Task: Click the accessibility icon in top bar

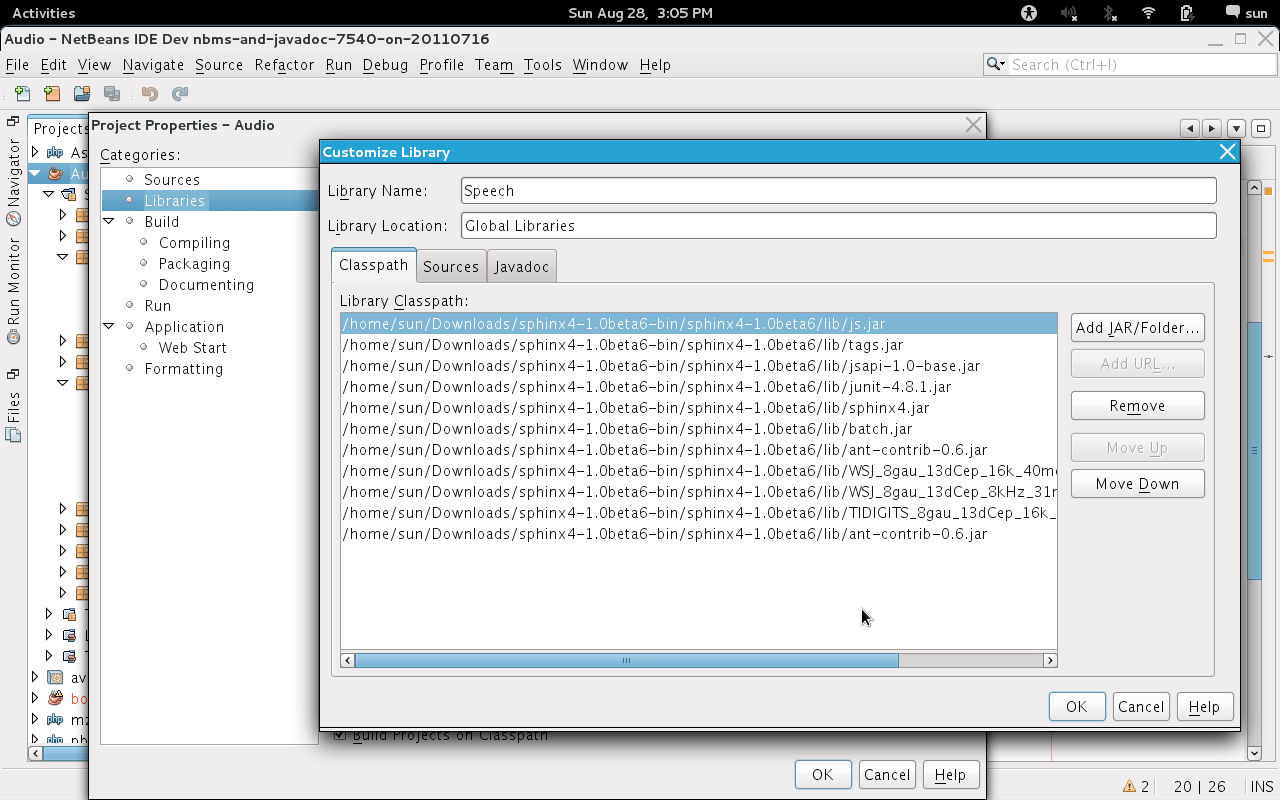Action: 1029,13
